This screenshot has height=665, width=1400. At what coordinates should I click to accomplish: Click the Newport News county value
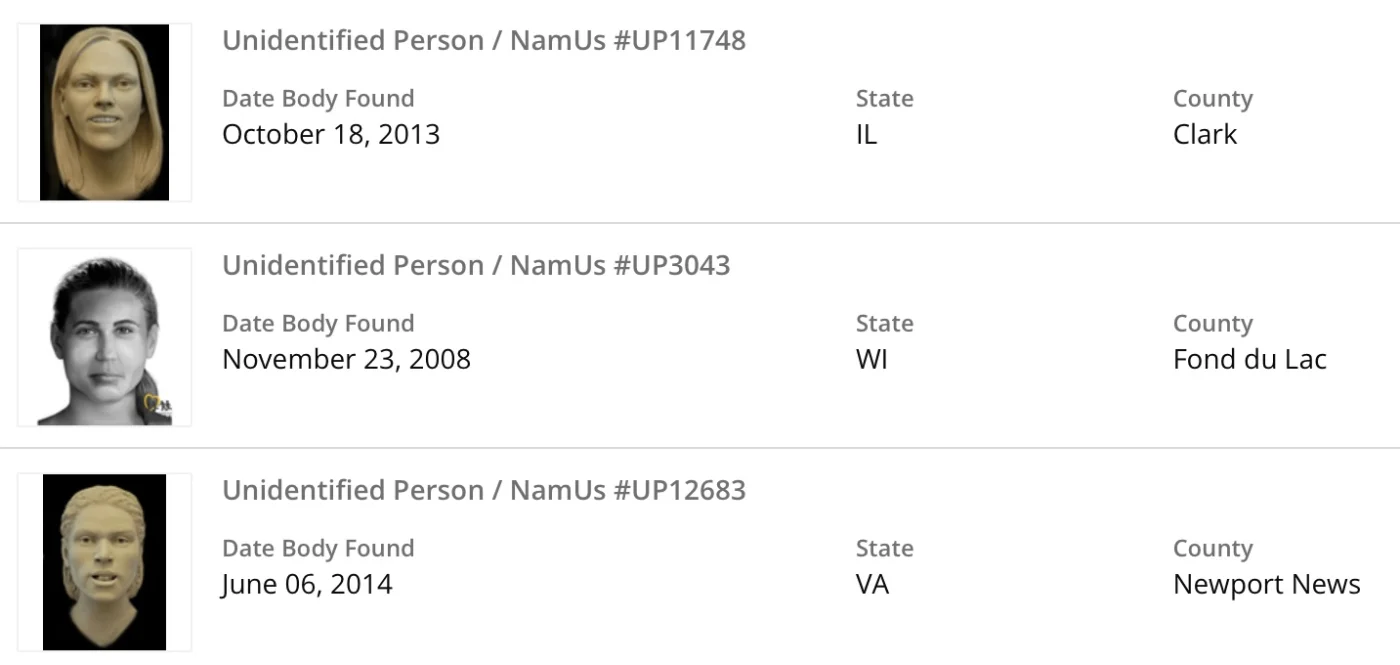[x=1266, y=584]
